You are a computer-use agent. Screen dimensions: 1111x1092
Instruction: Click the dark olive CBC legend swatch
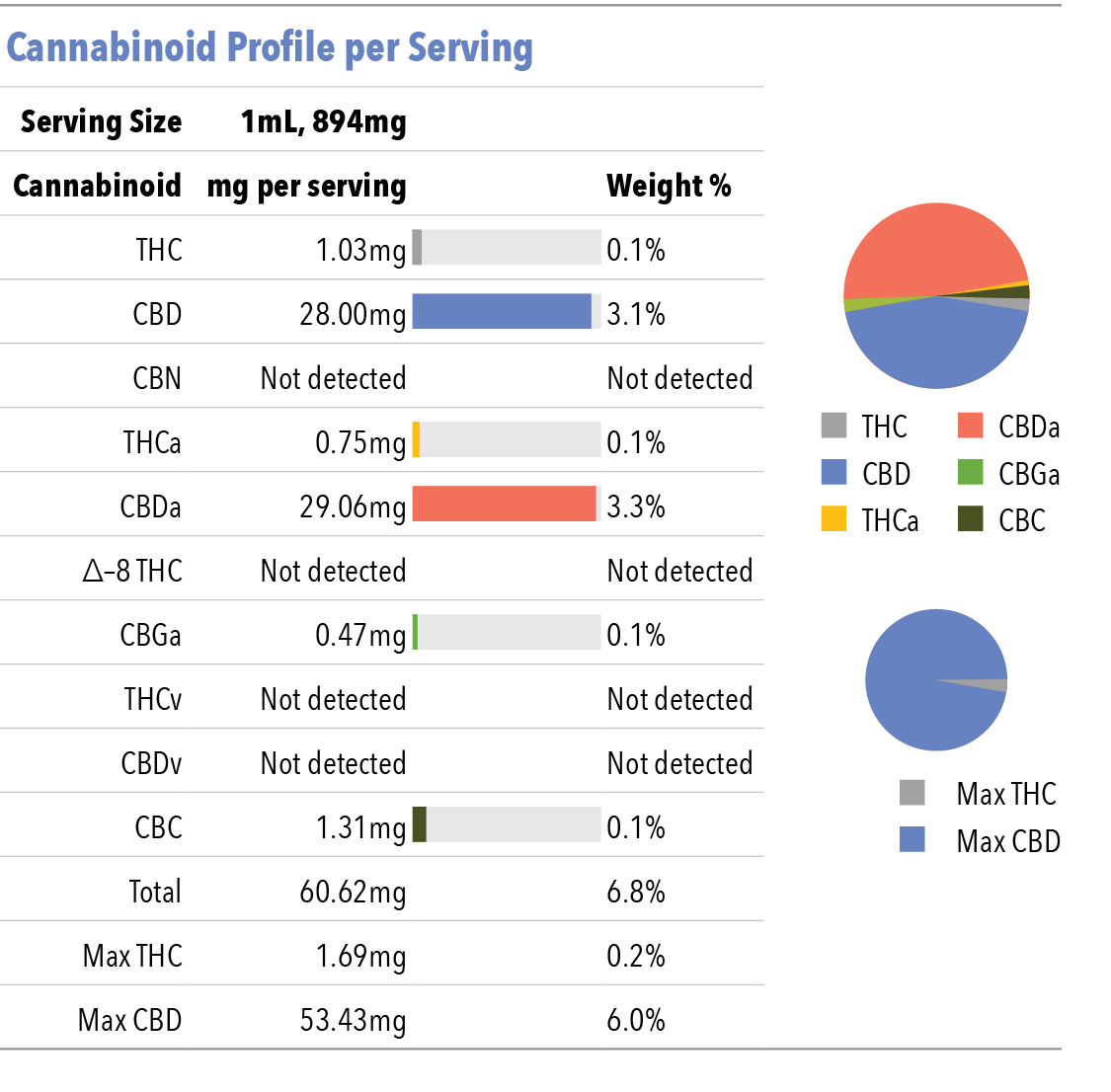click(x=970, y=518)
